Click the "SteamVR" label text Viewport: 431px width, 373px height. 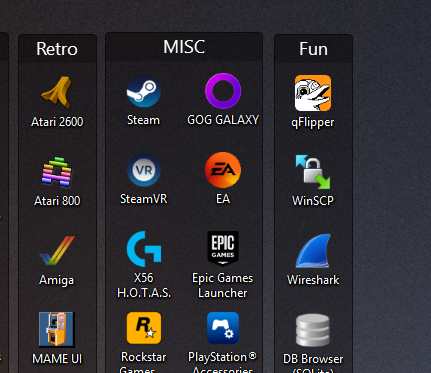(144, 199)
